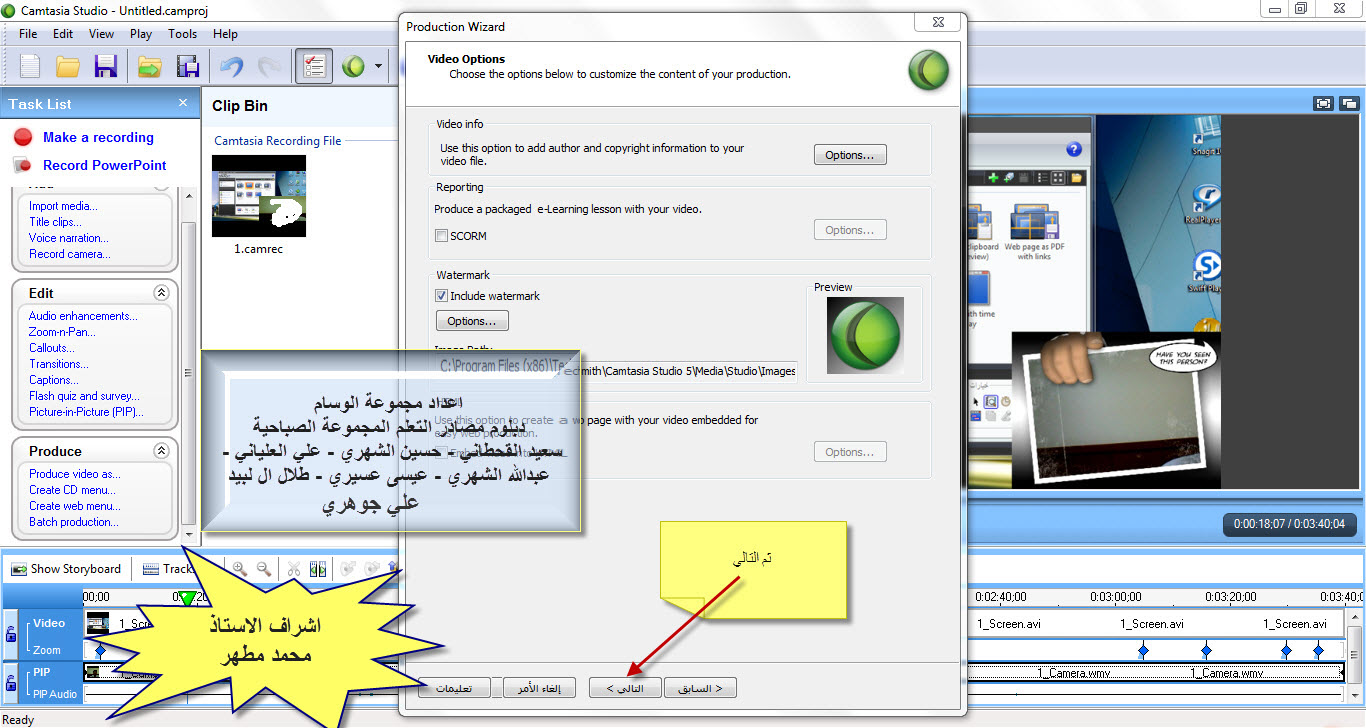The height and width of the screenshot is (728, 1366).
Task: Click the 0:00:18;07 / 0:03:40;04 time readout
Action: [1288, 524]
